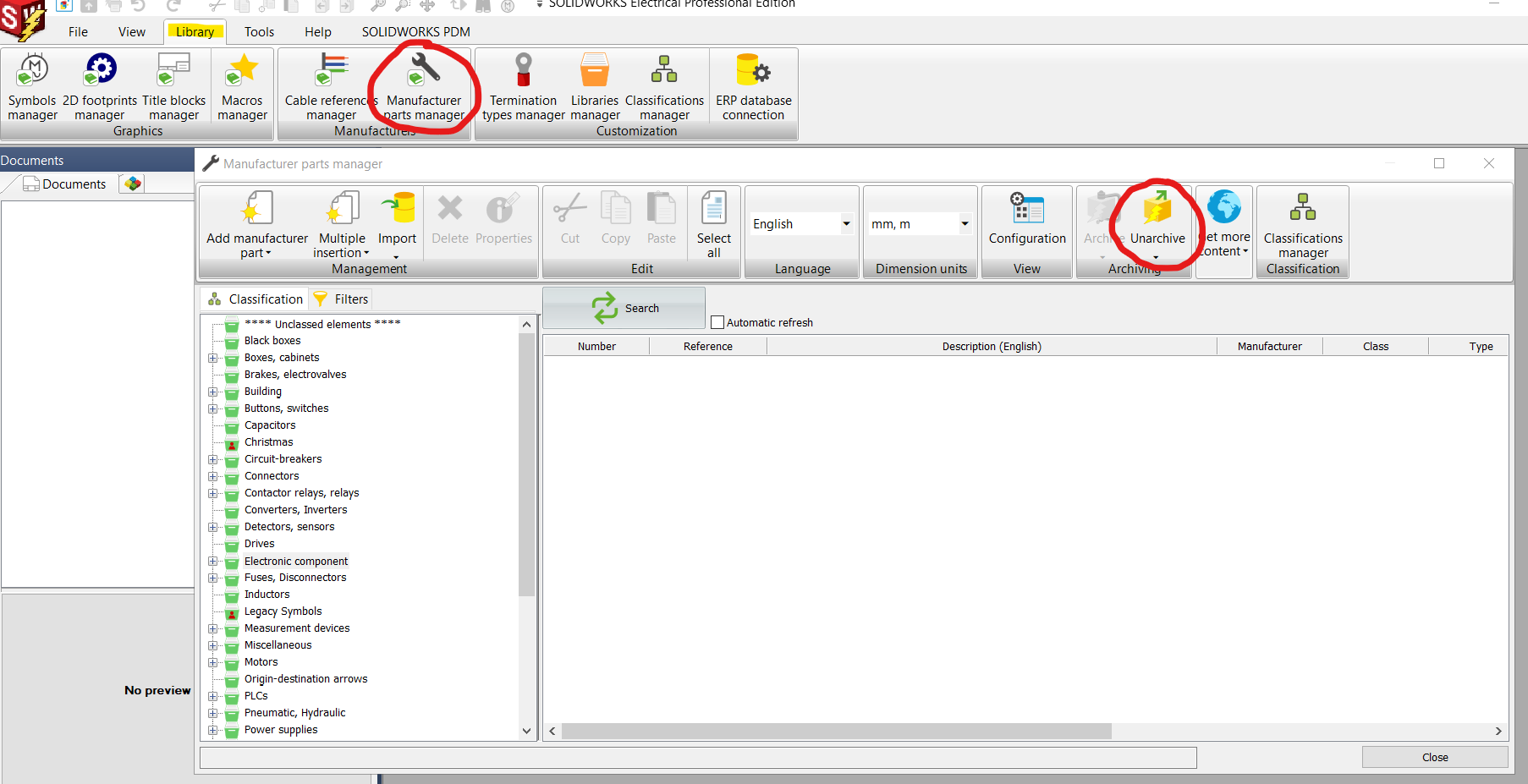Expand the Circuit-breakers tree node

213,459
